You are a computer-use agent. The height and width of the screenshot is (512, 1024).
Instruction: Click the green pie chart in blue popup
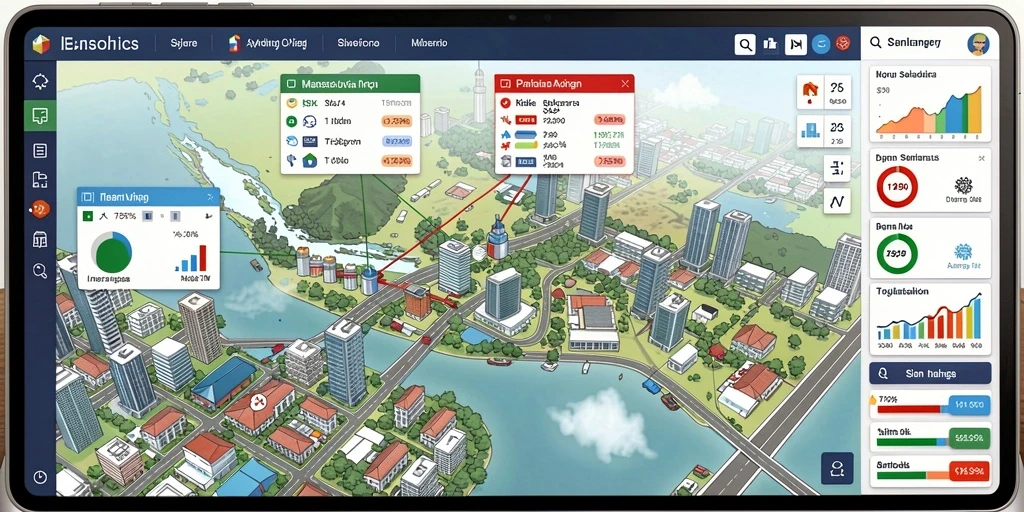[x=112, y=253]
